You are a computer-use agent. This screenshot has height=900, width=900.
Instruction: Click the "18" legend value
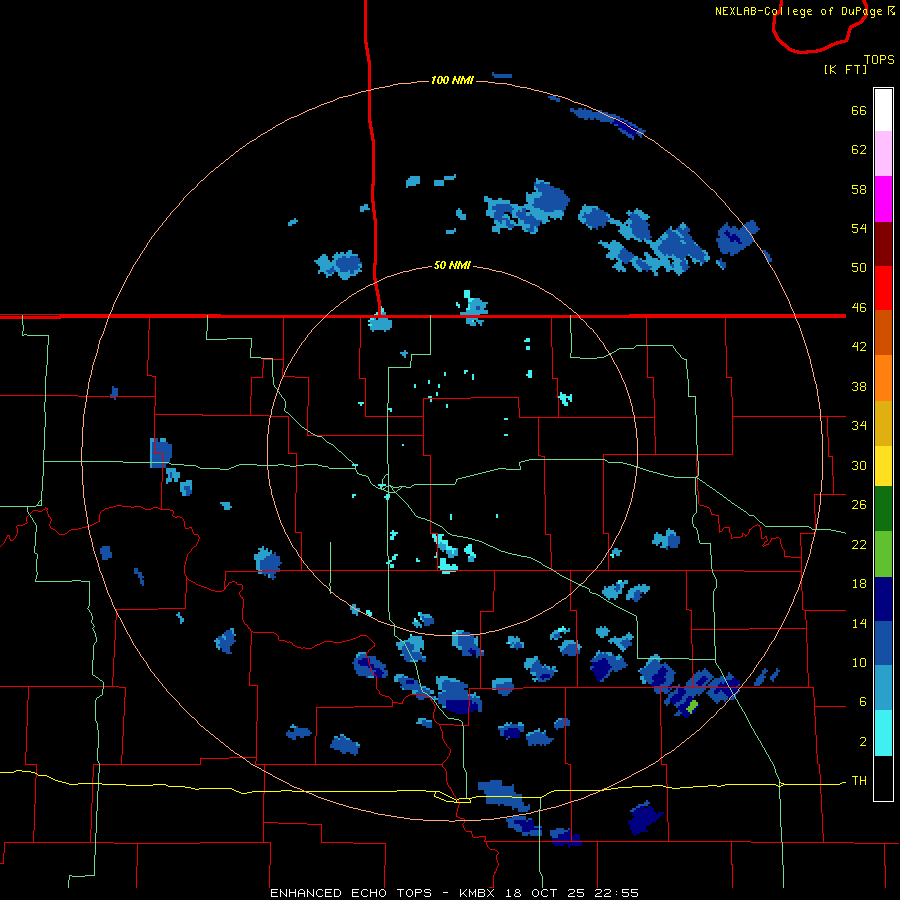[859, 584]
